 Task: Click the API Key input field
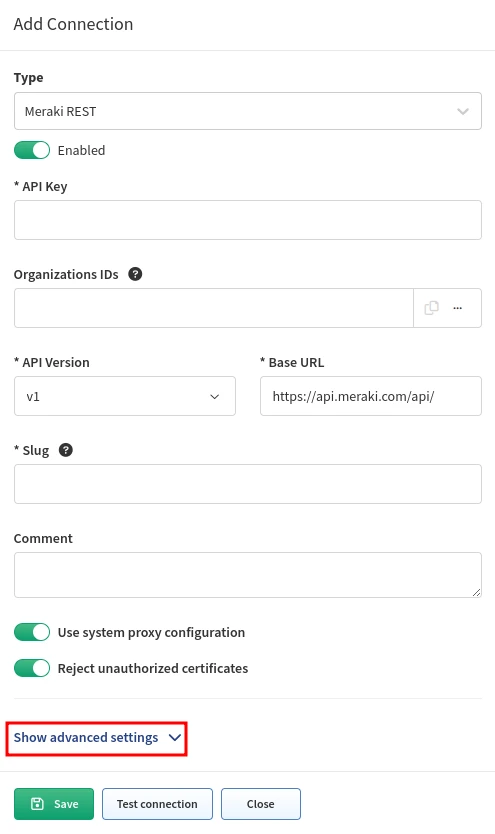[x=248, y=220]
